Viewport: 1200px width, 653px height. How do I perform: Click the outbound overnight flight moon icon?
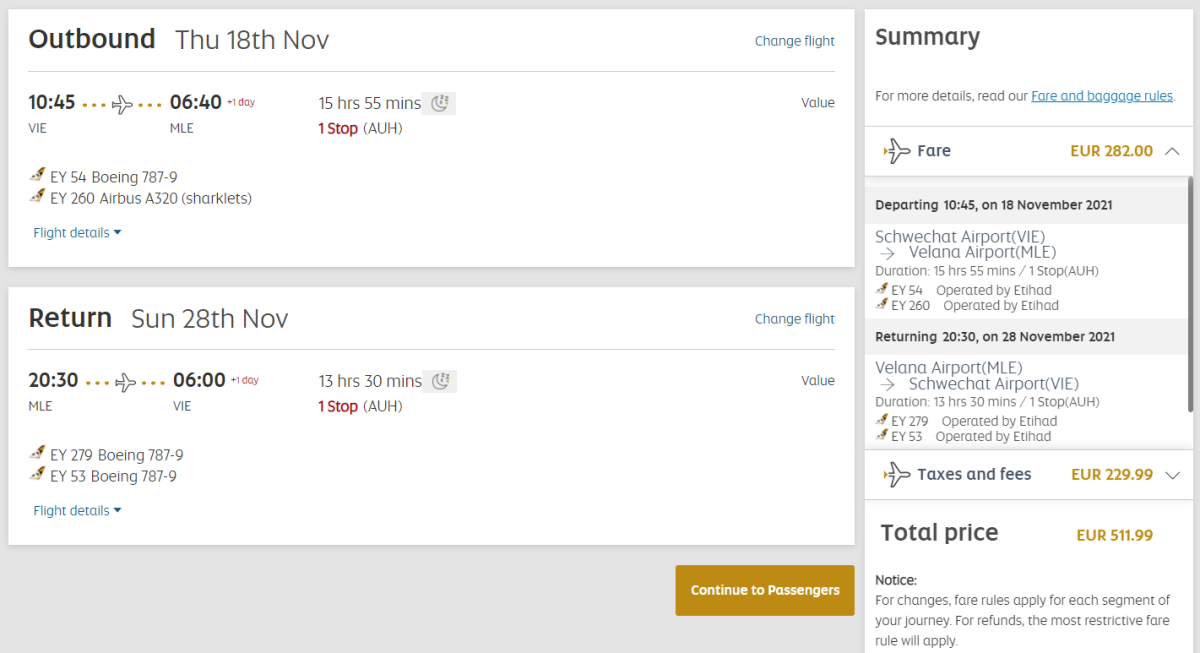point(439,103)
